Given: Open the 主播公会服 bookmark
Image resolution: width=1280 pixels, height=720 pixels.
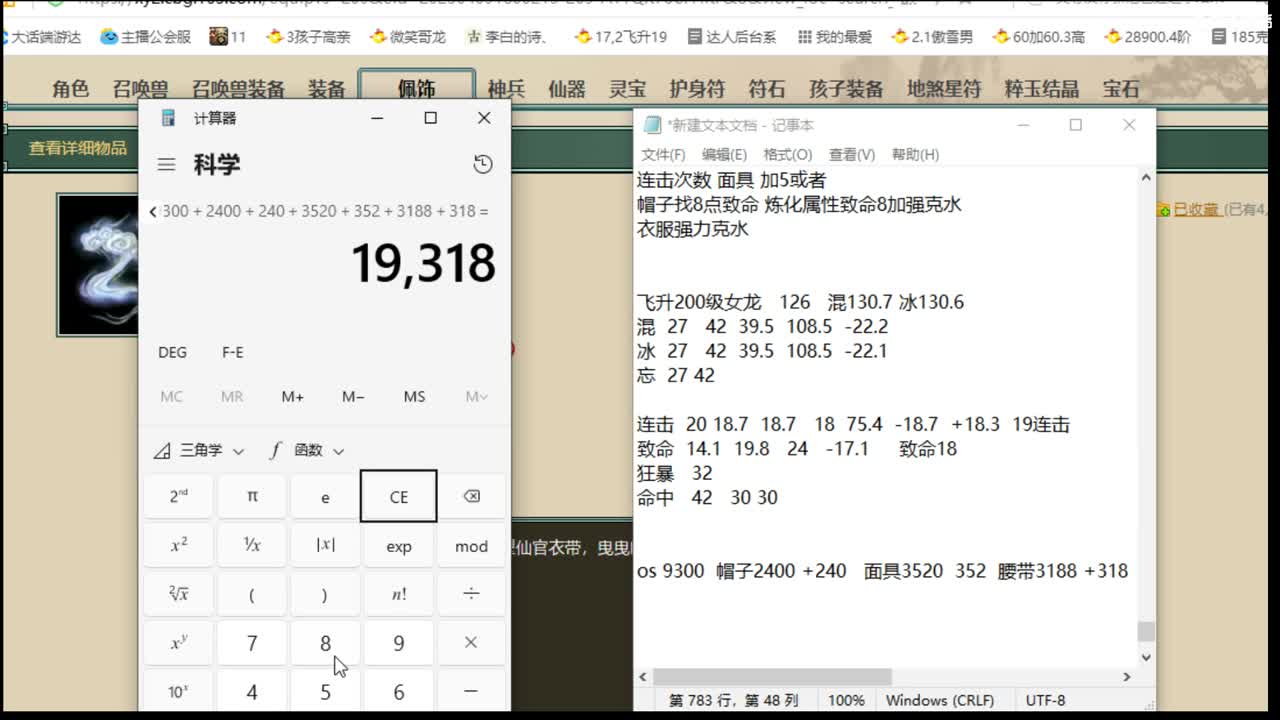Looking at the screenshot, I should (146, 37).
